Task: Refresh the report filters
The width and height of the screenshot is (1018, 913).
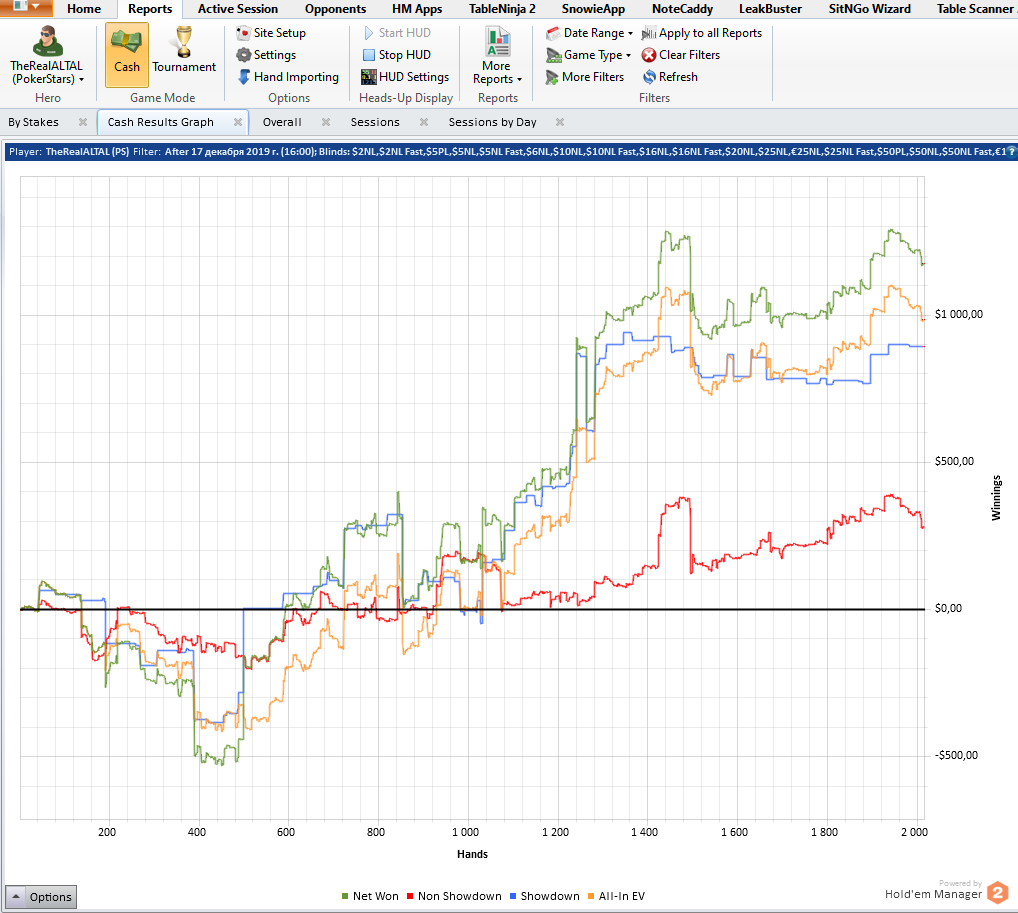Action: [669, 77]
